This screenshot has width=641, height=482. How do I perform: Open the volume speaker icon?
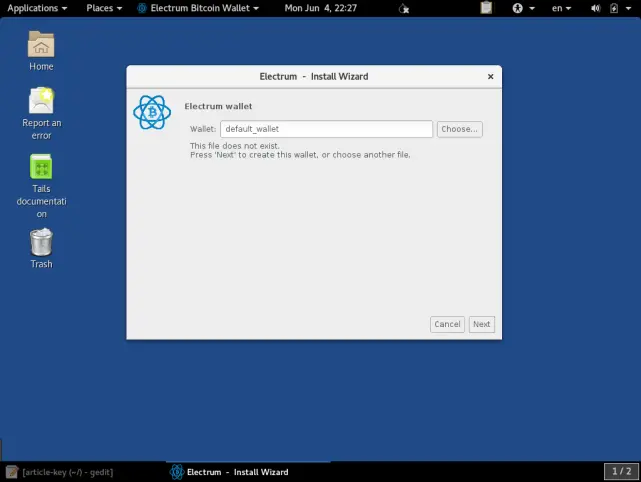tap(596, 8)
